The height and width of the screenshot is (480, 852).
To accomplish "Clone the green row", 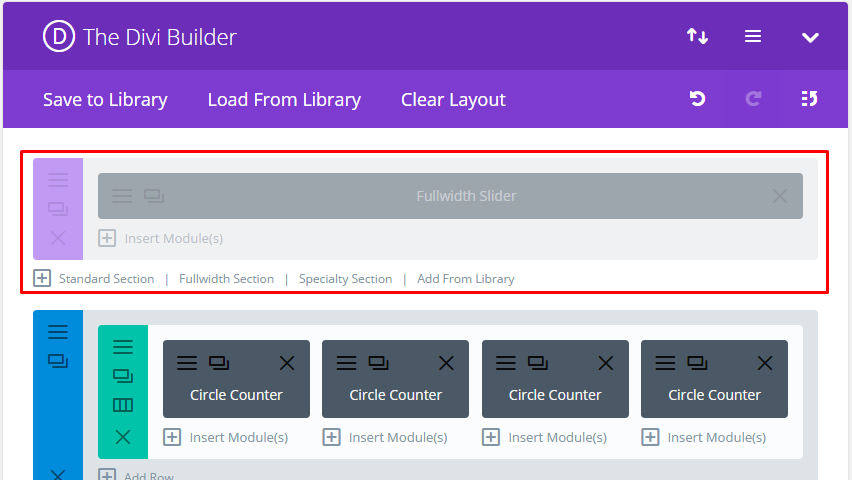I will coord(123,376).
